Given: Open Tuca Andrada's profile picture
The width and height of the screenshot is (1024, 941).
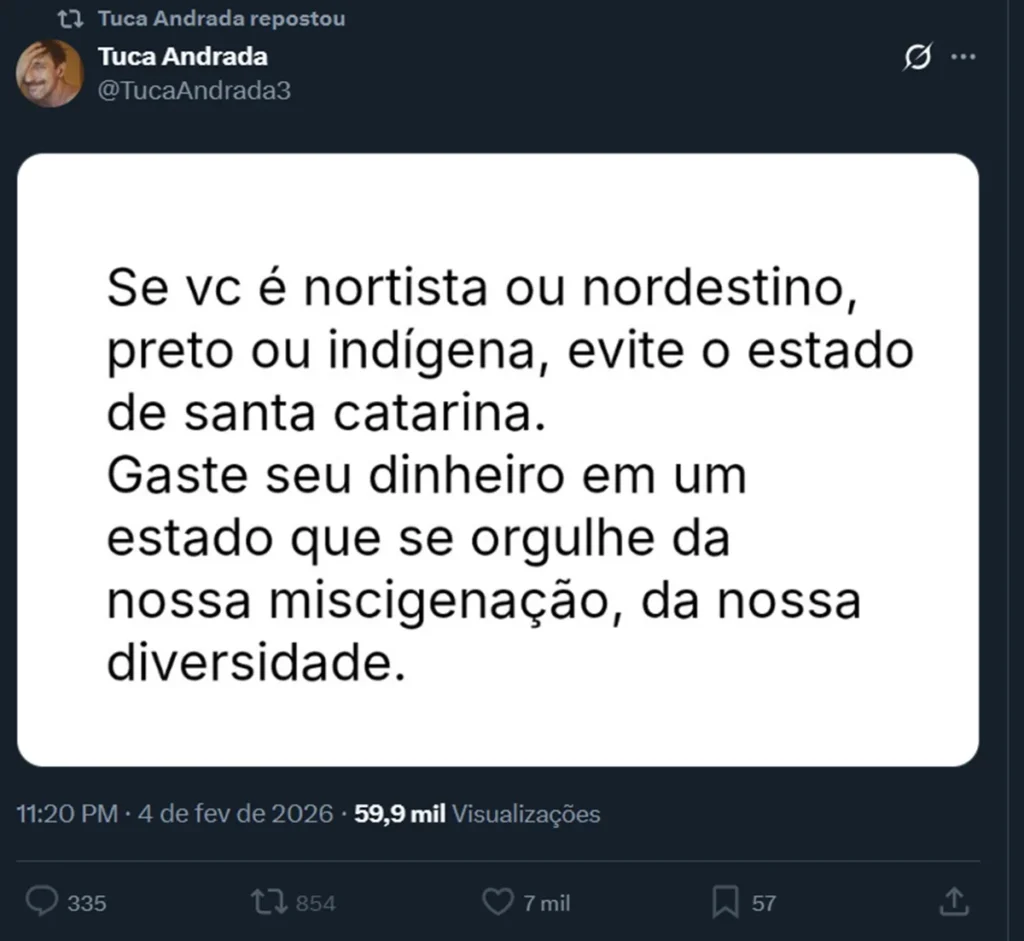Looking at the screenshot, I should coord(49,73).
